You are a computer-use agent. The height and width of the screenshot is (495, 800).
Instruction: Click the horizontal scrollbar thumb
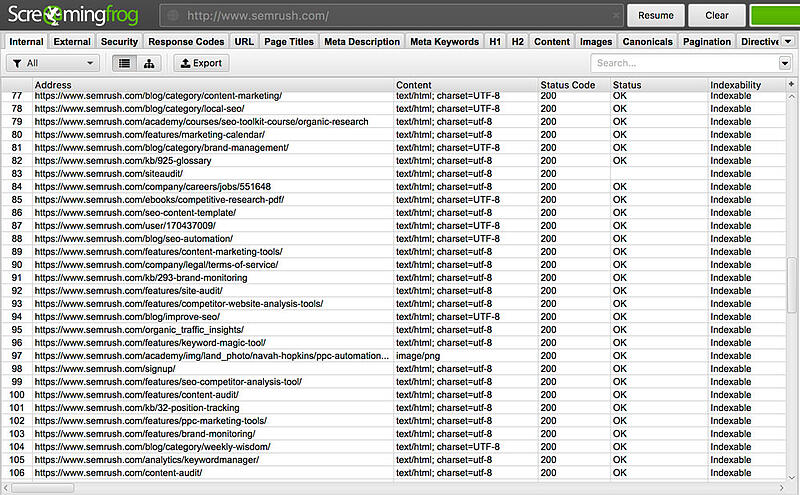point(43,488)
